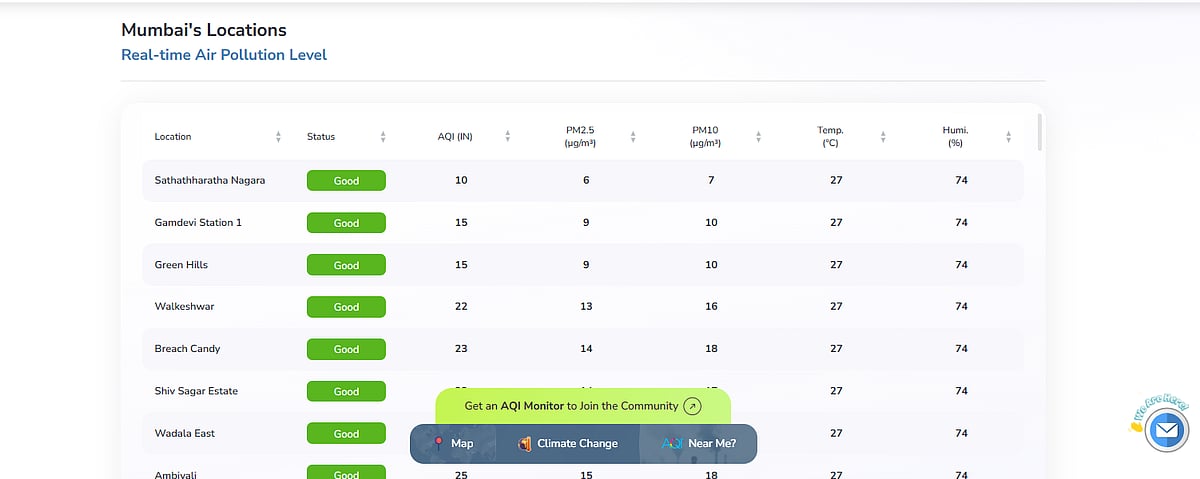Image resolution: width=1200 pixels, height=479 pixels.
Task: Select the Sathathharatha Nagara location row
Action: 209,180
